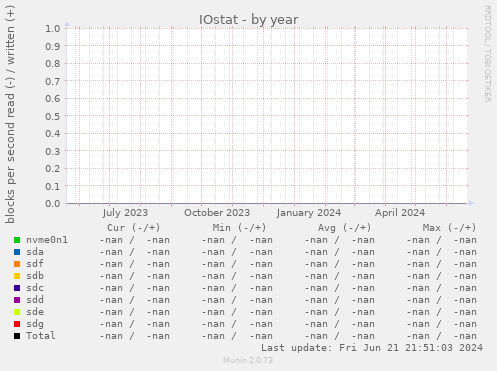Click the dark blue sdc legend swatch
Image resolution: width=497 pixels, height=371 pixels.
[x=17, y=288]
